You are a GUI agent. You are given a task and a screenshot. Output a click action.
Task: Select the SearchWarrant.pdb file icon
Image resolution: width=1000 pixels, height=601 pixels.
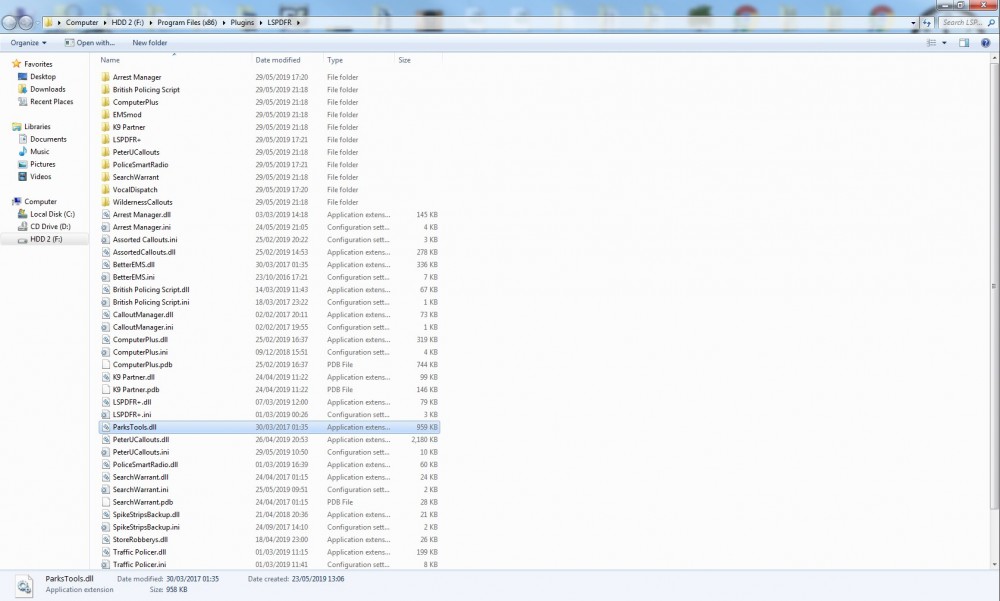(x=106, y=502)
